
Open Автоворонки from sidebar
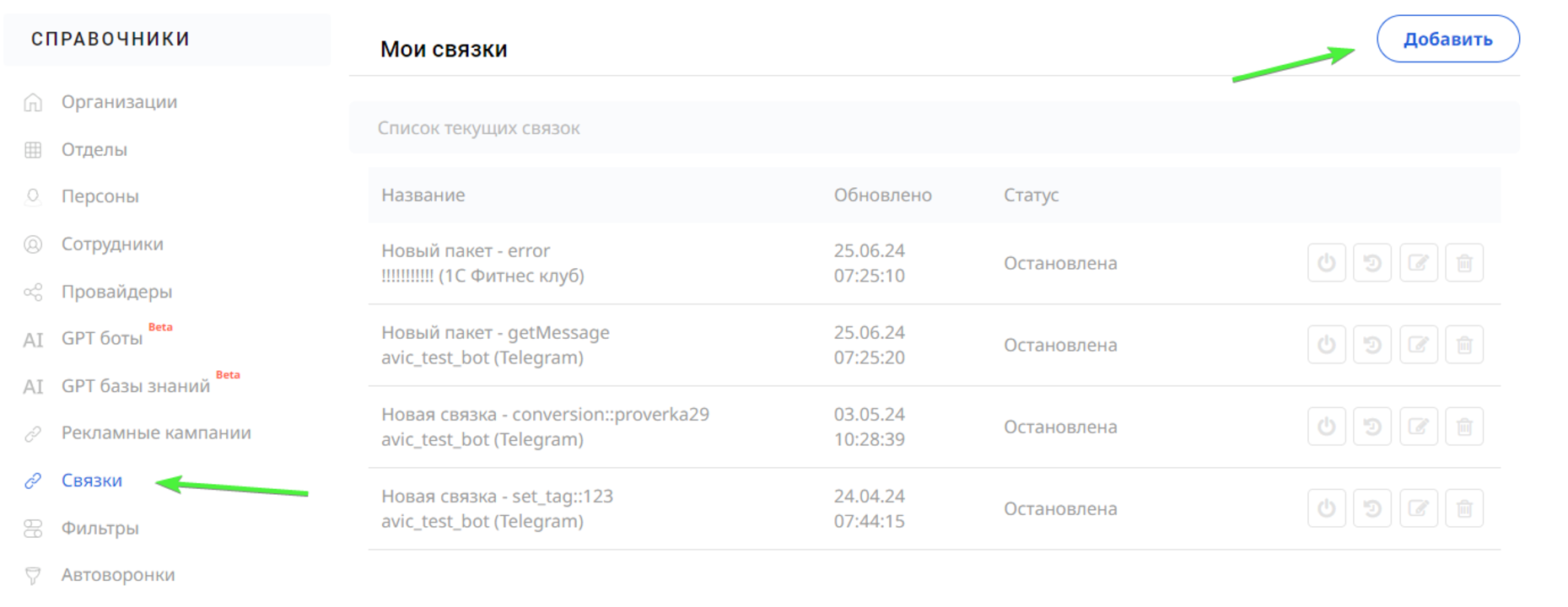tap(118, 575)
